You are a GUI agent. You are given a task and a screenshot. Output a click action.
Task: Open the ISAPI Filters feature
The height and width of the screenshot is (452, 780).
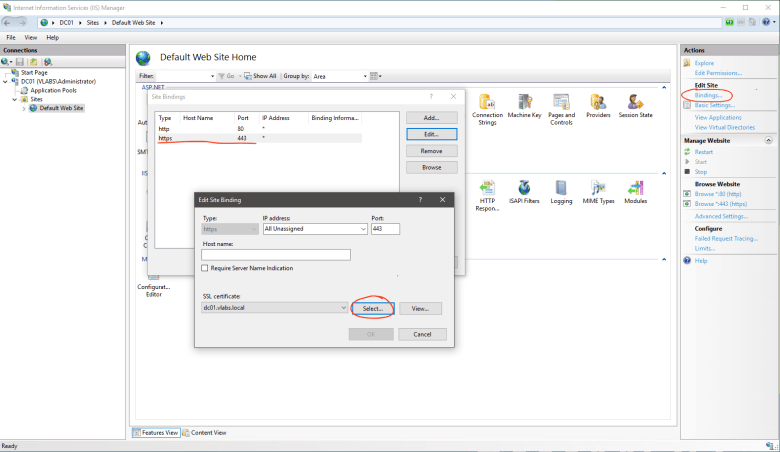[524, 188]
